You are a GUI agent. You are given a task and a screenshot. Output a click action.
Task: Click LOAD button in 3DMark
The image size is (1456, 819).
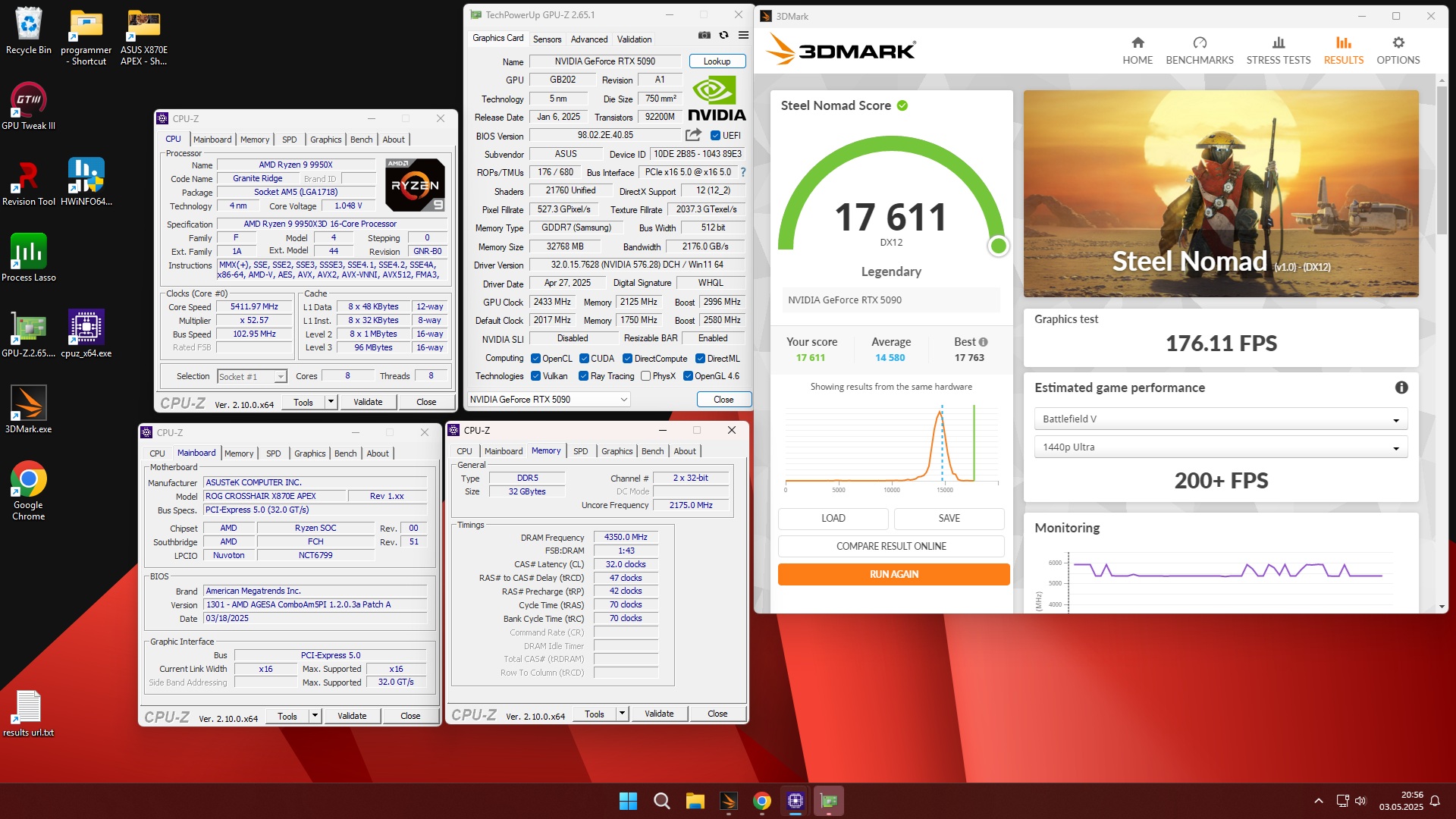[833, 518]
